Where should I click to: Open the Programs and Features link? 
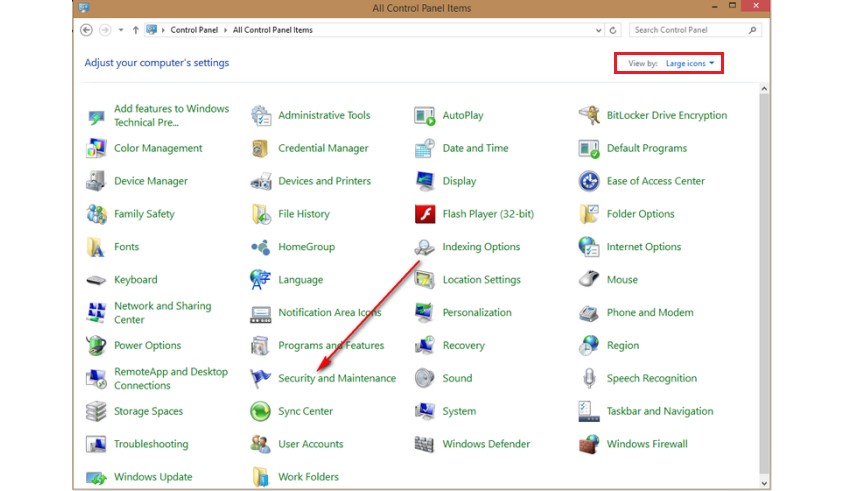point(331,346)
